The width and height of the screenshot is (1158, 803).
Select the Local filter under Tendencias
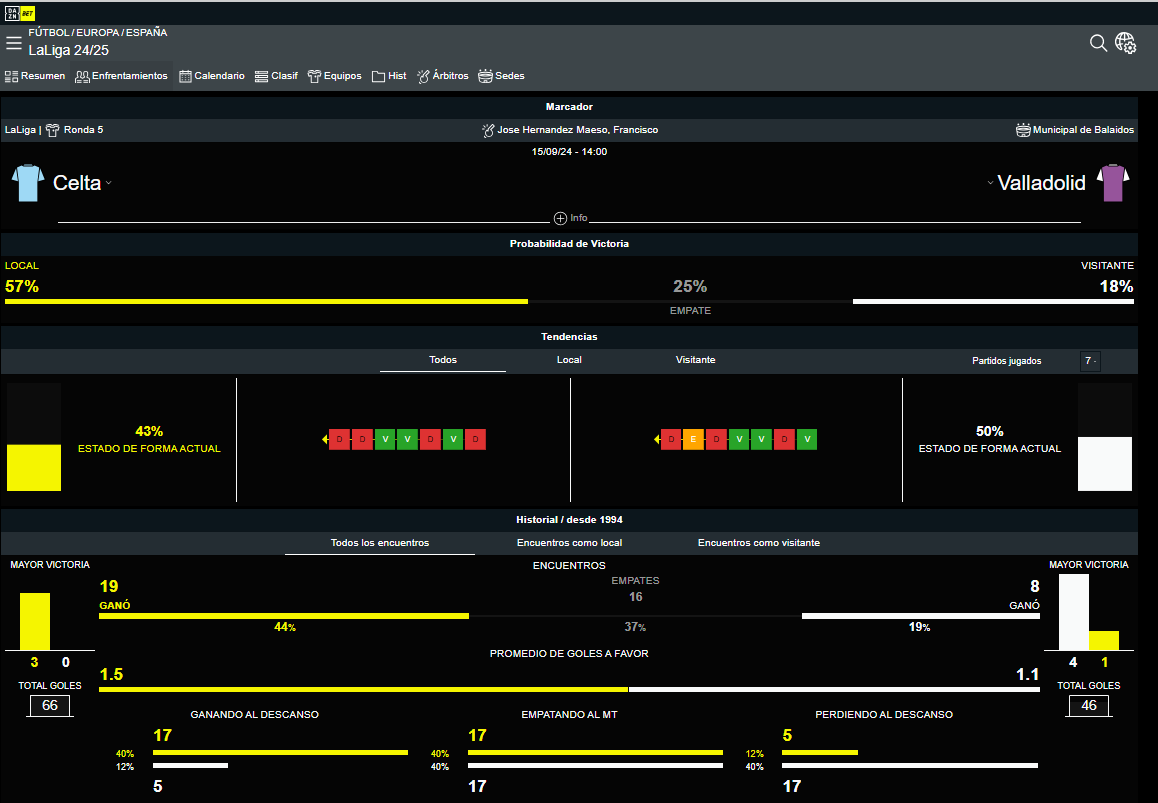[x=569, y=360]
